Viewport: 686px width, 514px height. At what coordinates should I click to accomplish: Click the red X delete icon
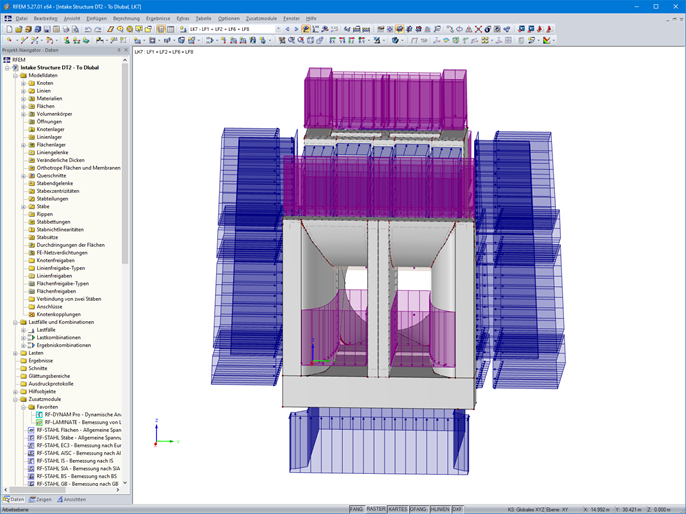click(x=479, y=29)
